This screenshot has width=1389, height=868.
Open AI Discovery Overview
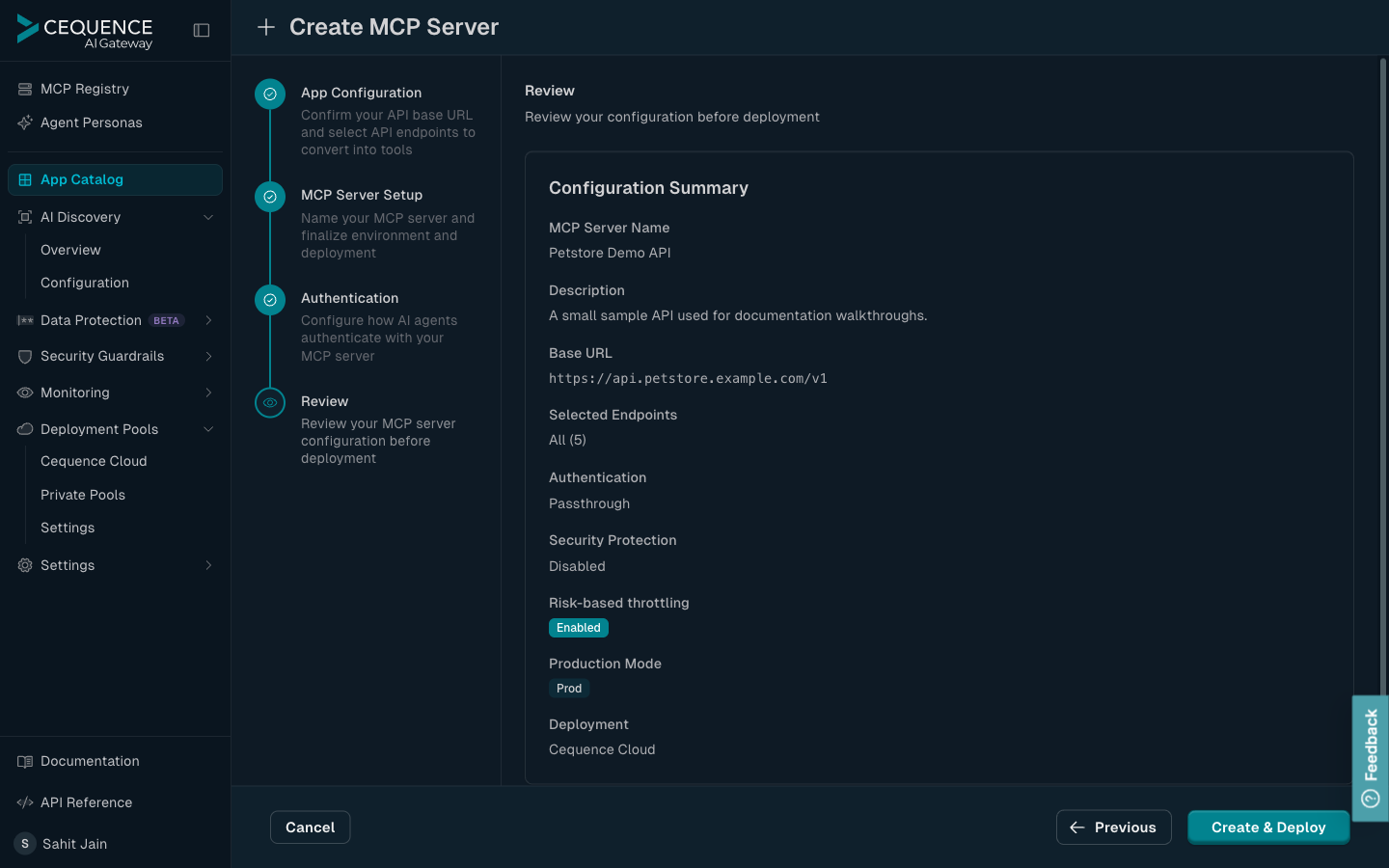pos(70,250)
